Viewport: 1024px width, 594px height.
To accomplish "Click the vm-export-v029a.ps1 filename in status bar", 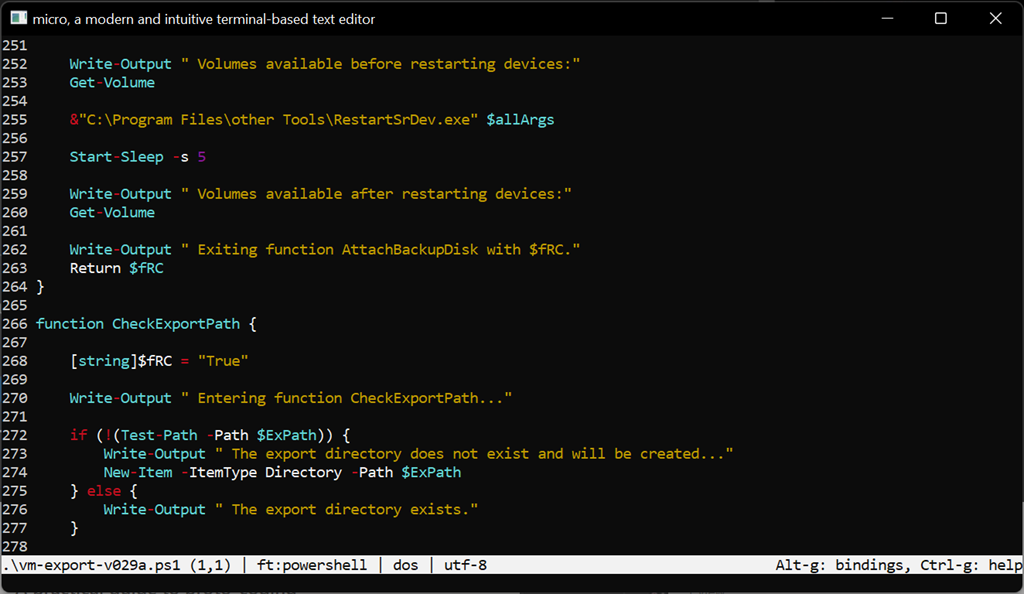I will coord(100,565).
